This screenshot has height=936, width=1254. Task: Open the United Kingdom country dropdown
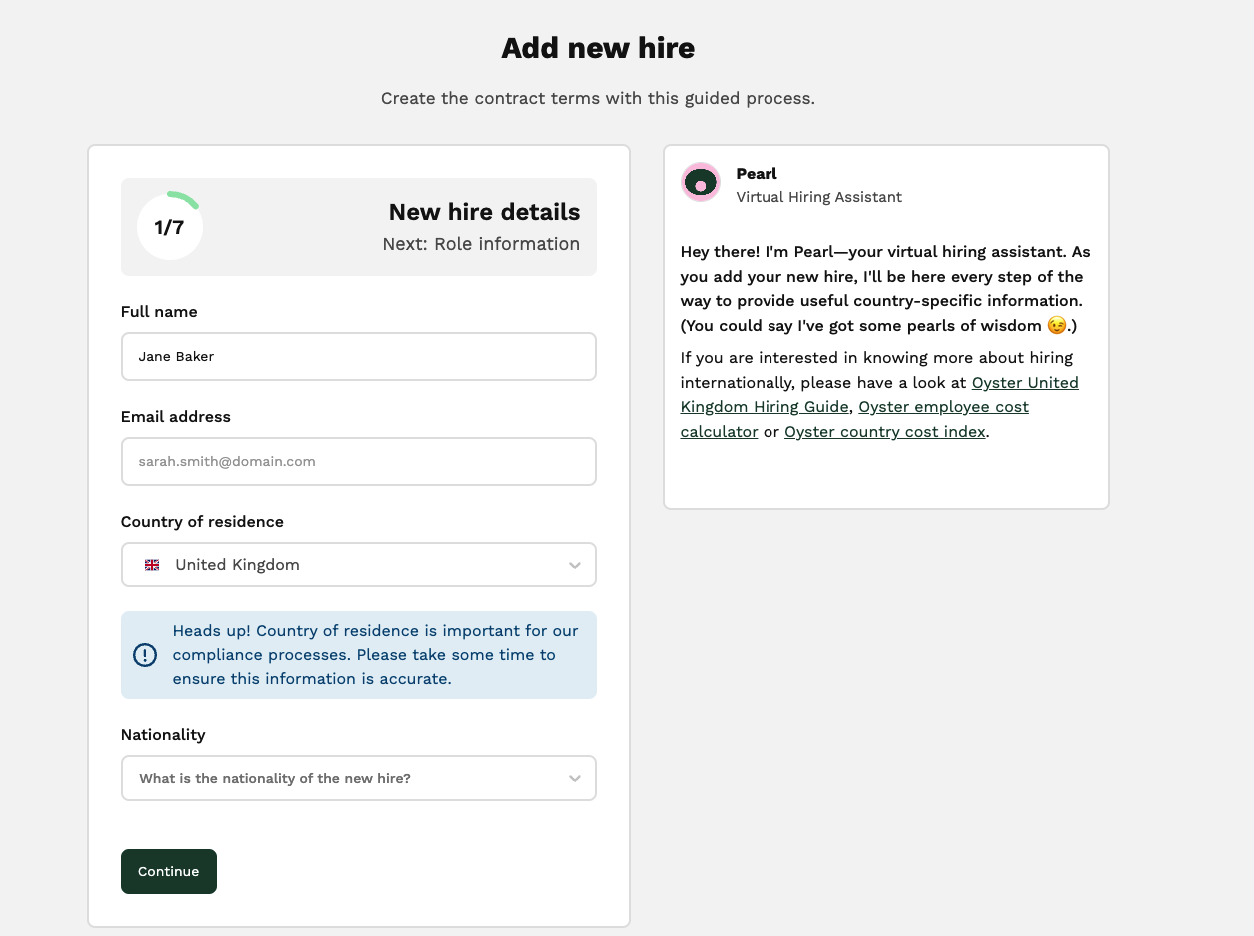click(x=359, y=564)
